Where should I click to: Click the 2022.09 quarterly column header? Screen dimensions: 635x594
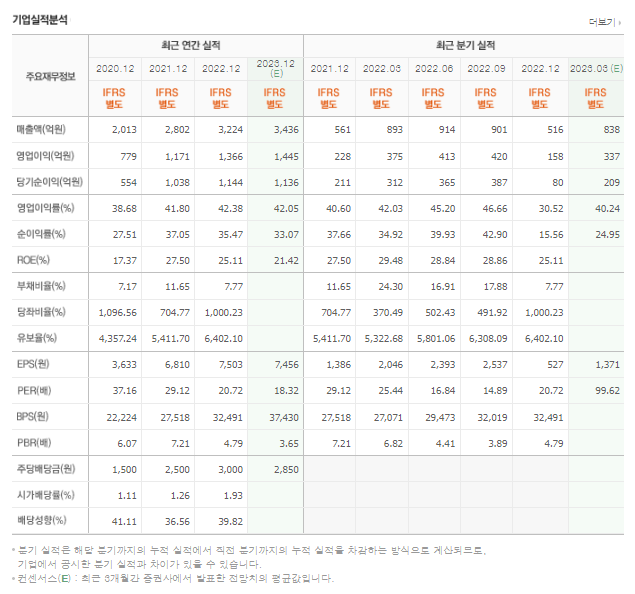tap(486, 69)
